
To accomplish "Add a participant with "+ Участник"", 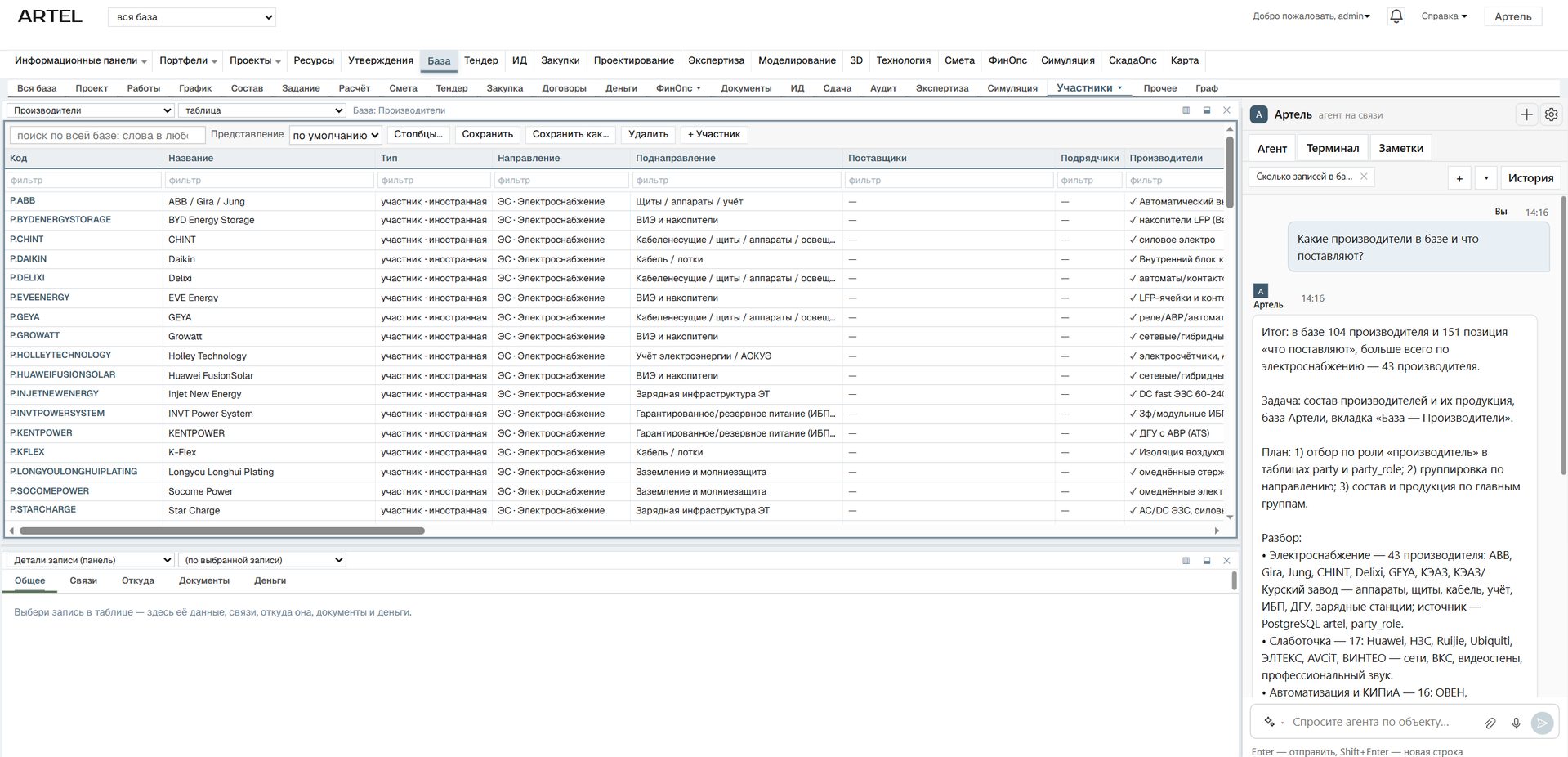I will [x=713, y=134].
